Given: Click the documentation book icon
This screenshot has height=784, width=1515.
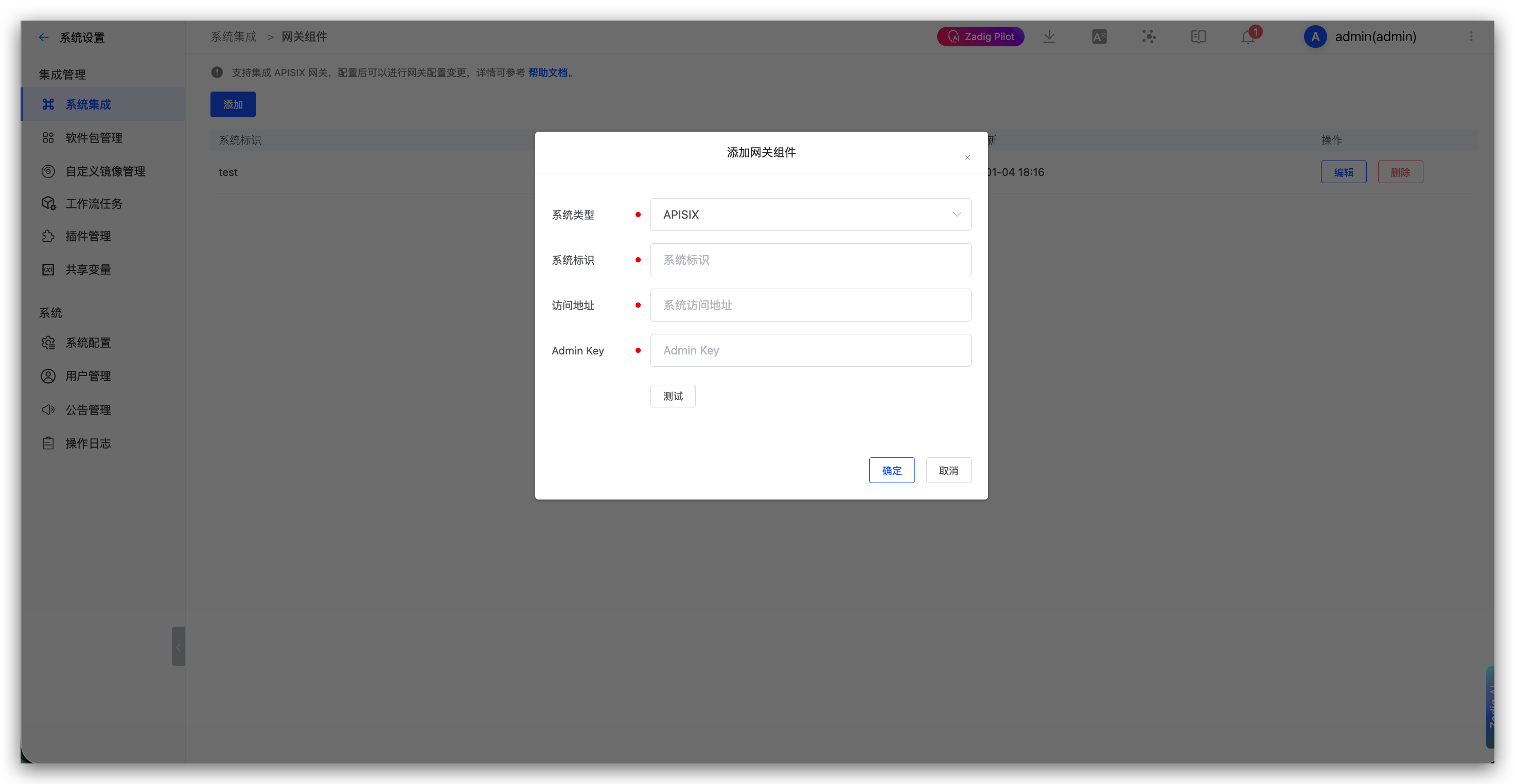Looking at the screenshot, I should point(1198,37).
